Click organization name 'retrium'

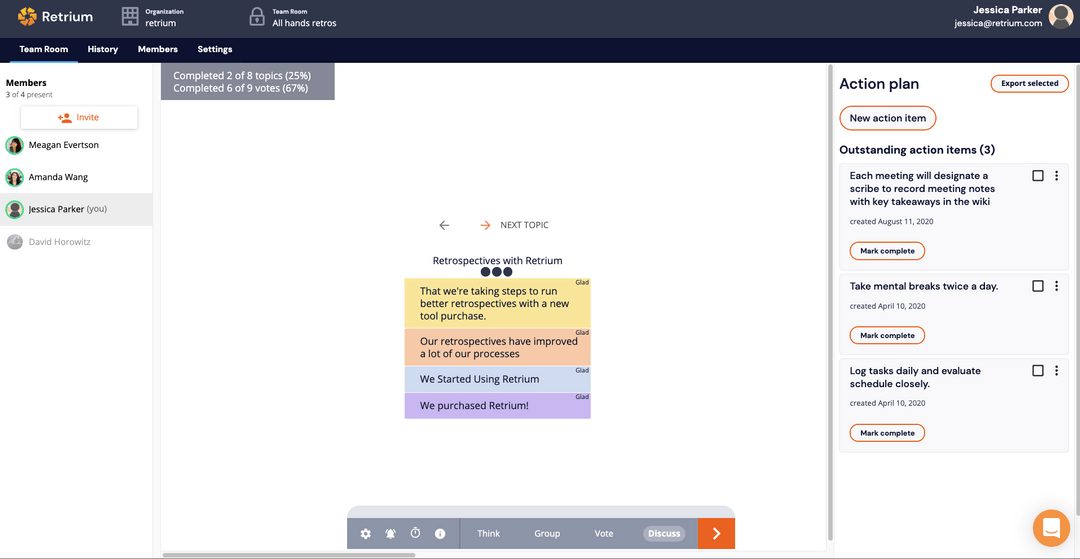pos(160,23)
